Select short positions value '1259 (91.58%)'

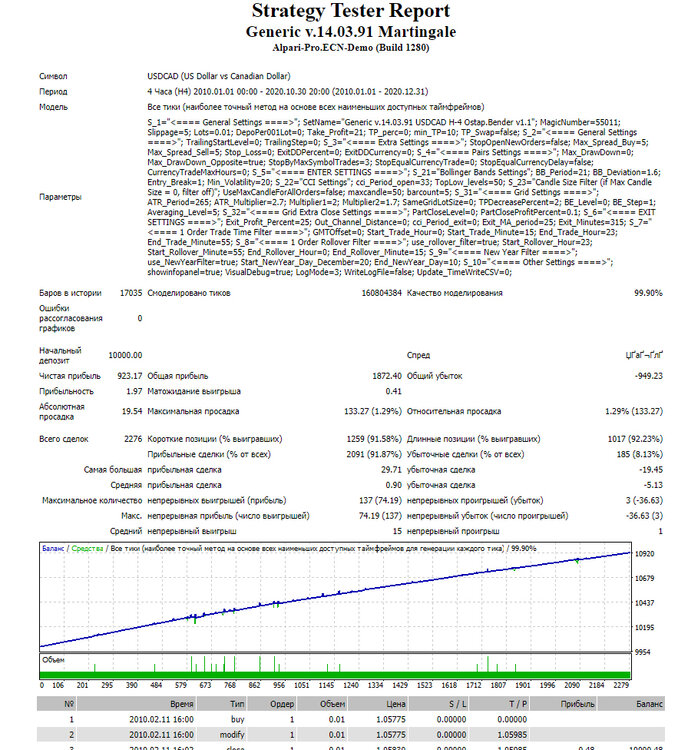374,439
